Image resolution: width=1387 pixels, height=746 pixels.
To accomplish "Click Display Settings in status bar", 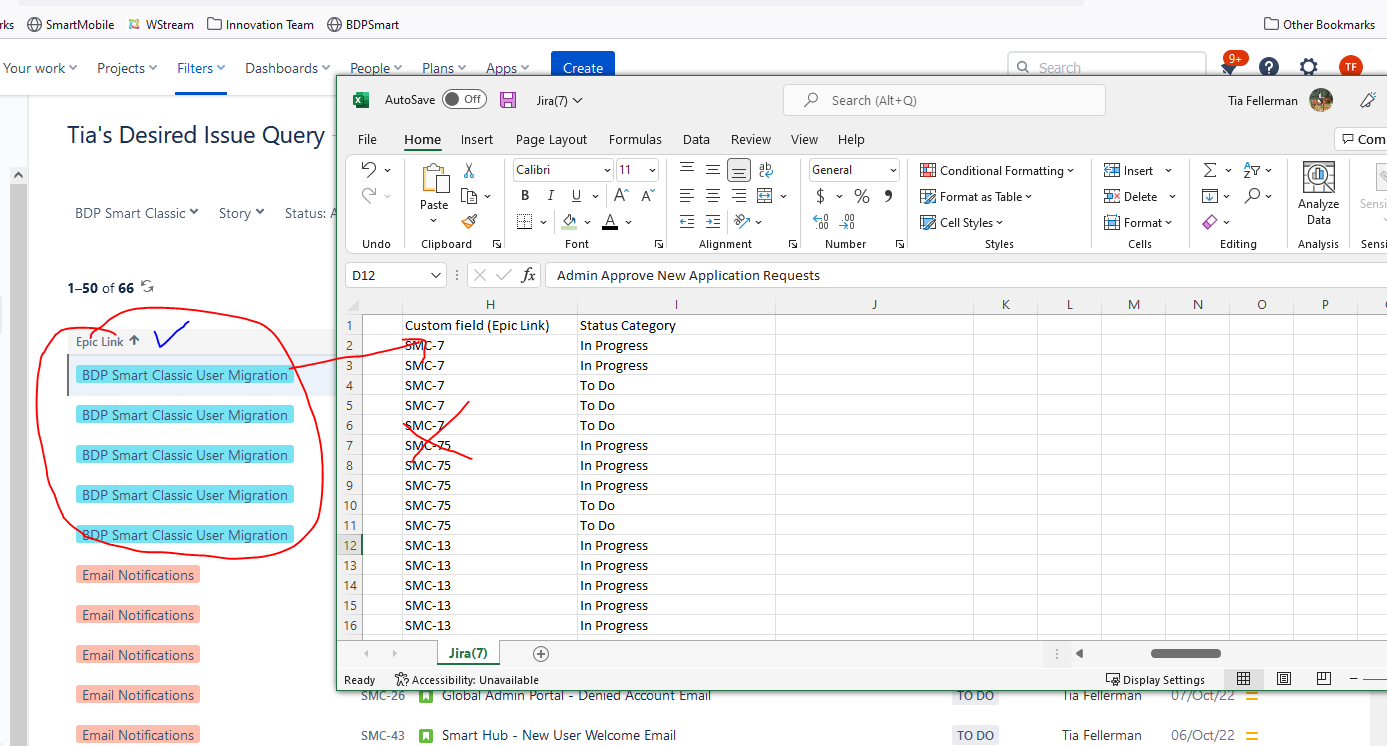I will coord(1155,680).
